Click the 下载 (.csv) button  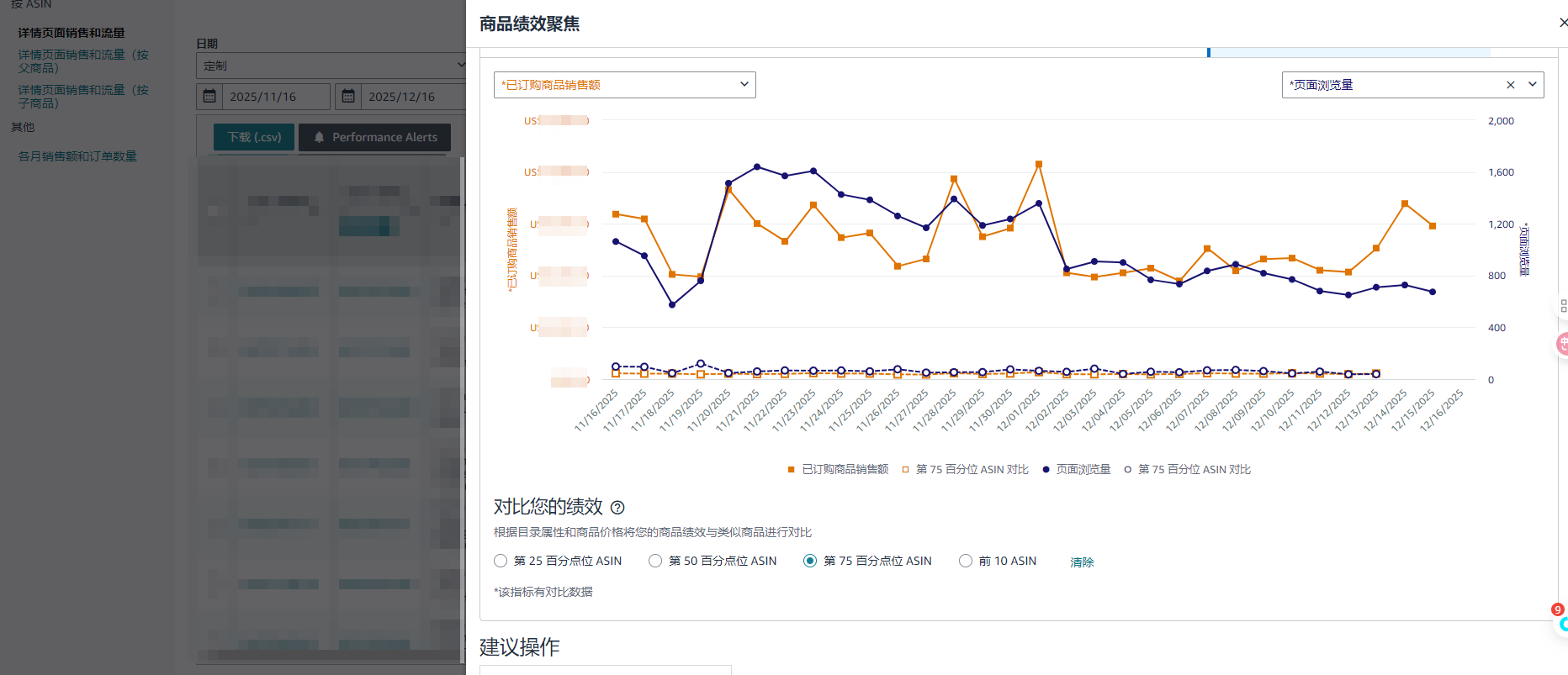click(253, 137)
